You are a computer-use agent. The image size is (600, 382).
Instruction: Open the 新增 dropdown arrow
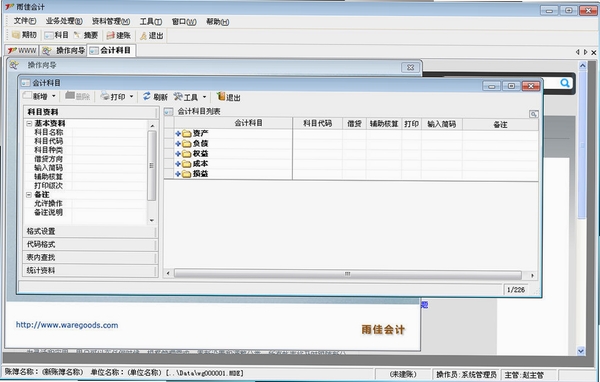pos(54,96)
